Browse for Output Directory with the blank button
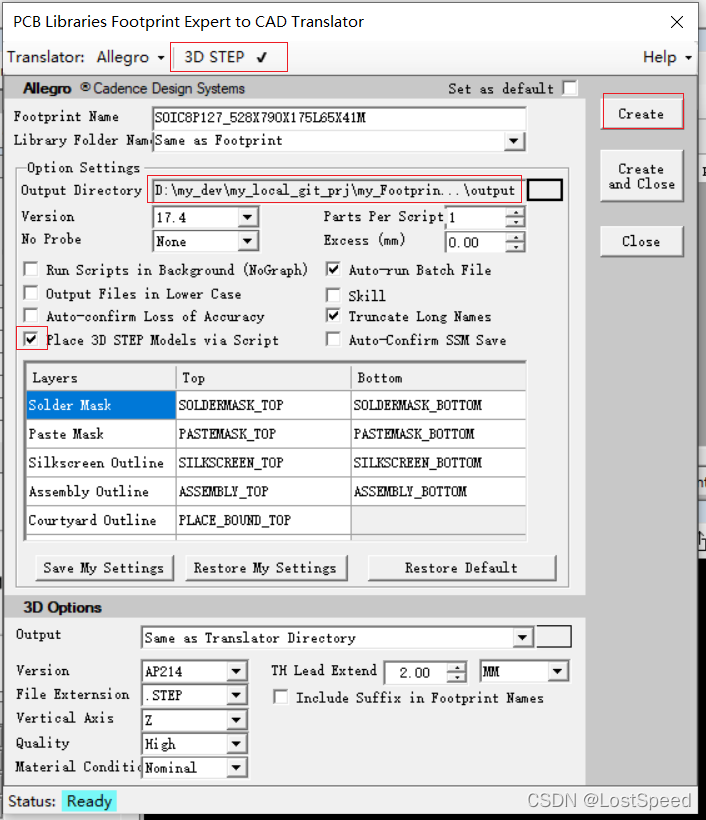Image resolution: width=706 pixels, height=820 pixels. (x=544, y=190)
